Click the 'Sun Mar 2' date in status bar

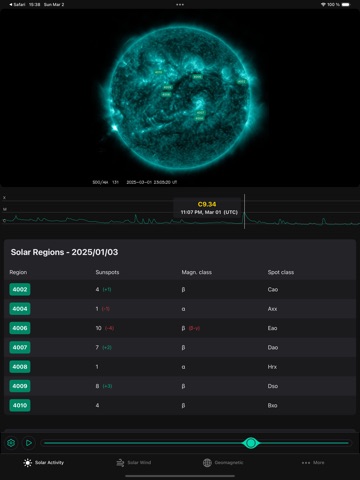54,5
